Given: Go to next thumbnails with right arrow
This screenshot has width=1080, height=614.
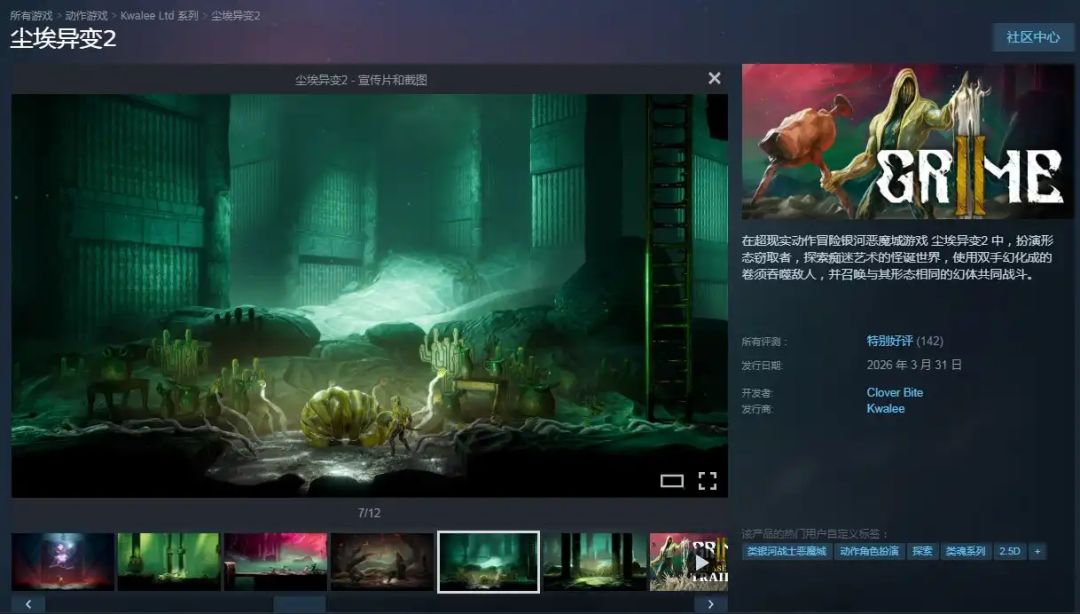Looking at the screenshot, I should point(711,604).
